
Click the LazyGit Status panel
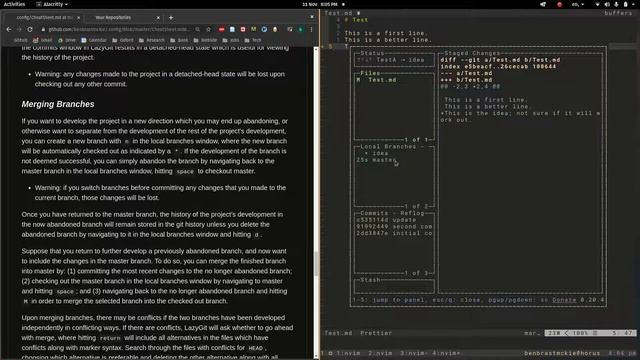coord(394,60)
